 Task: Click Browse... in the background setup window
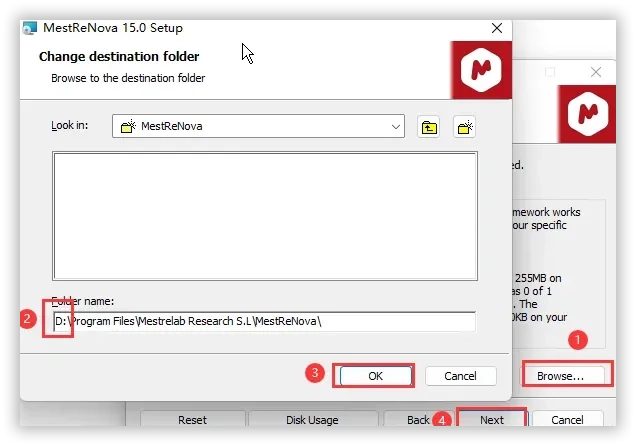[x=561, y=376]
